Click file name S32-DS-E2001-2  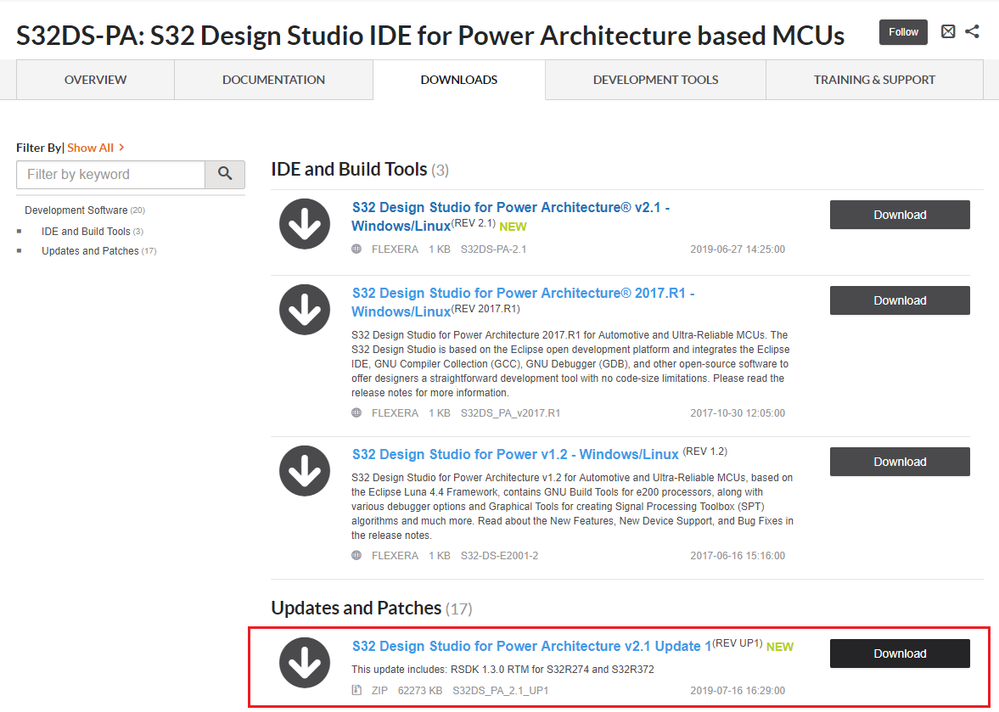500,555
